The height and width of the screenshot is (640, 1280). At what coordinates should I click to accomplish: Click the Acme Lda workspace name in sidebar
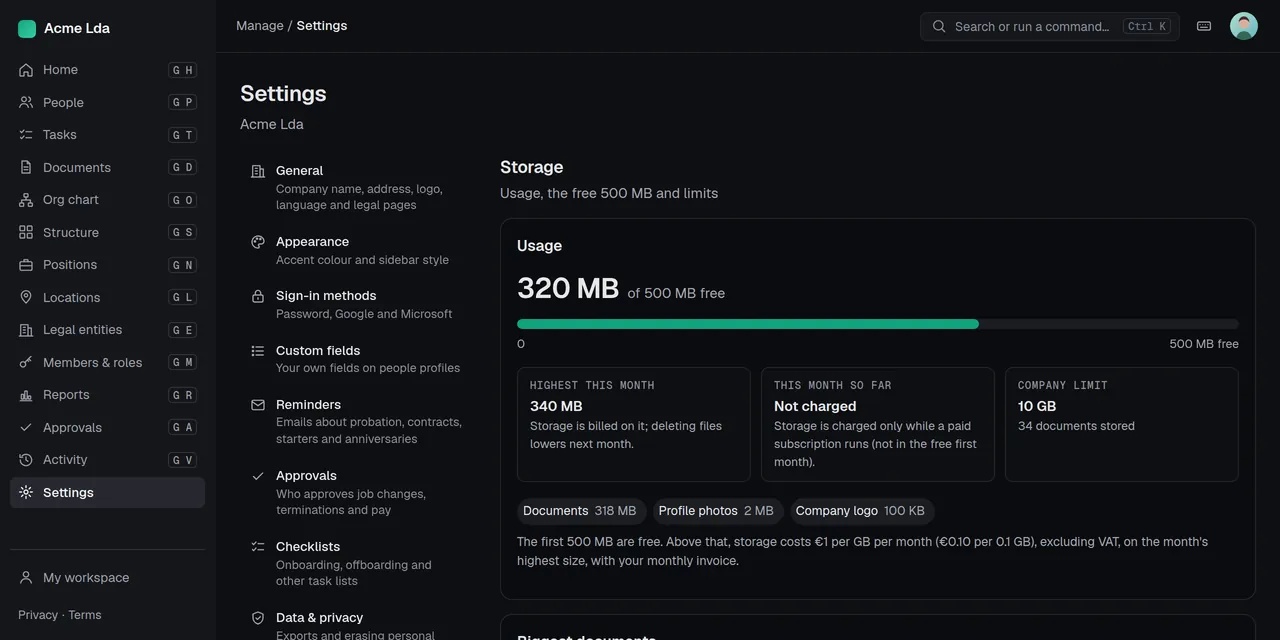pos(77,29)
